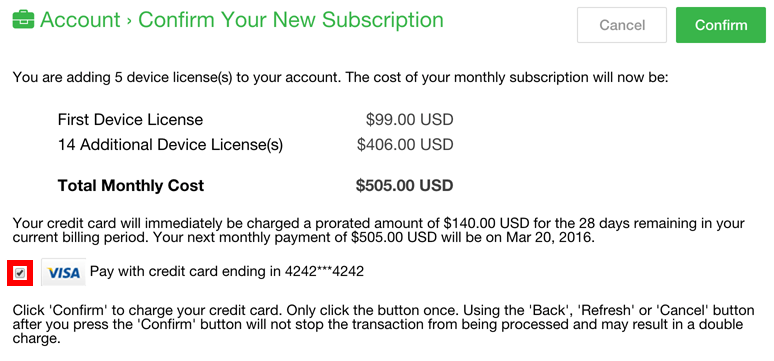Click the green briefcase Account icon
The height and width of the screenshot is (361, 774).
[23, 20]
